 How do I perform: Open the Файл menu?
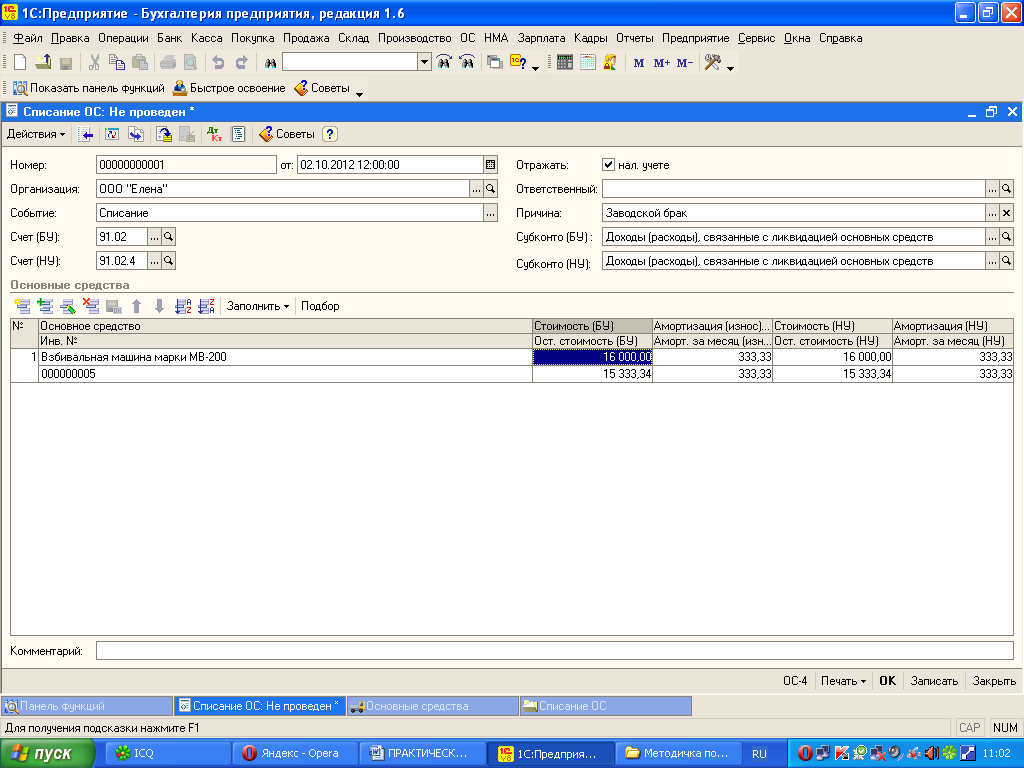(28, 38)
